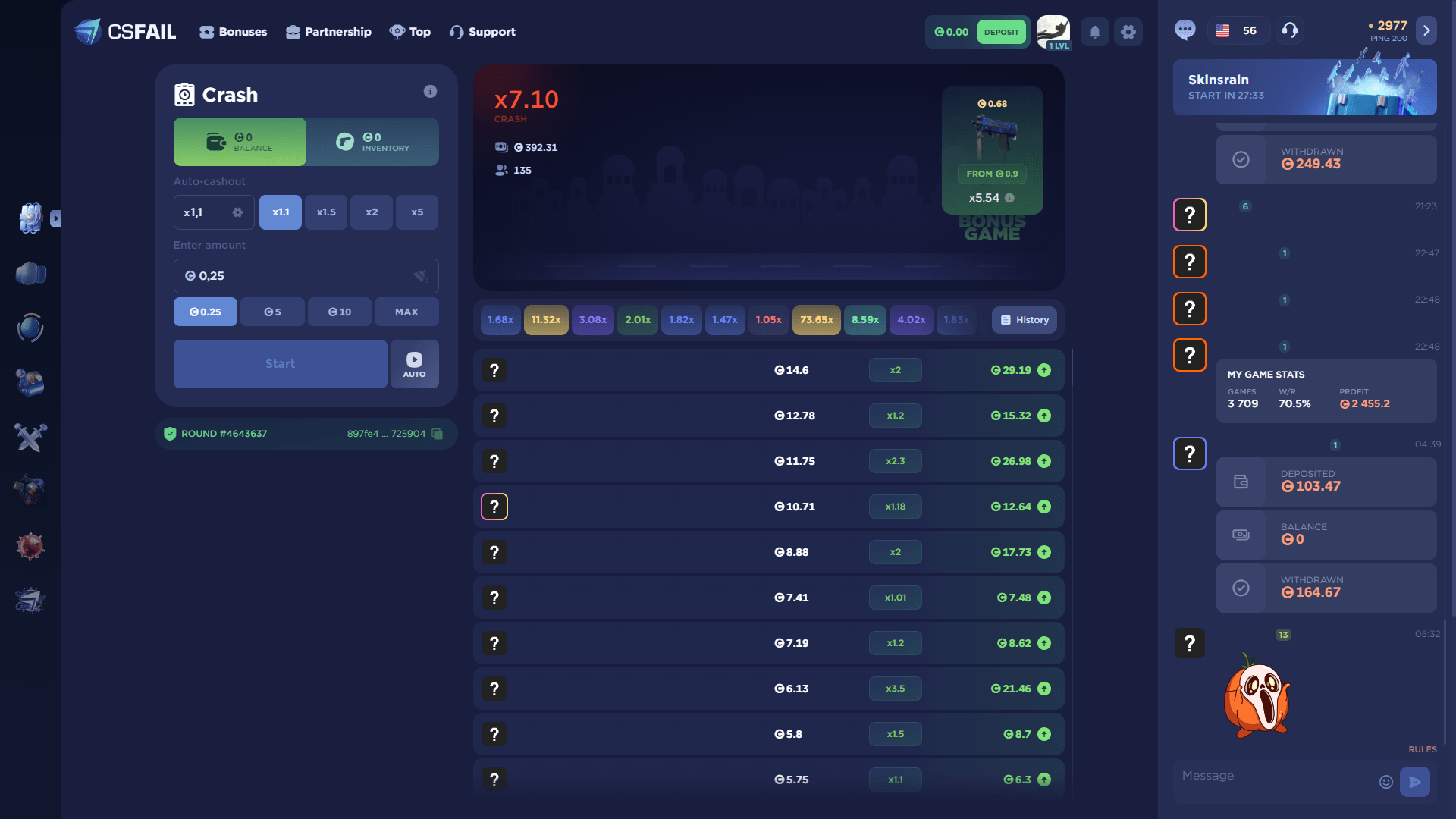
Task: Select x5 multiplier quick option
Action: point(417,212)
